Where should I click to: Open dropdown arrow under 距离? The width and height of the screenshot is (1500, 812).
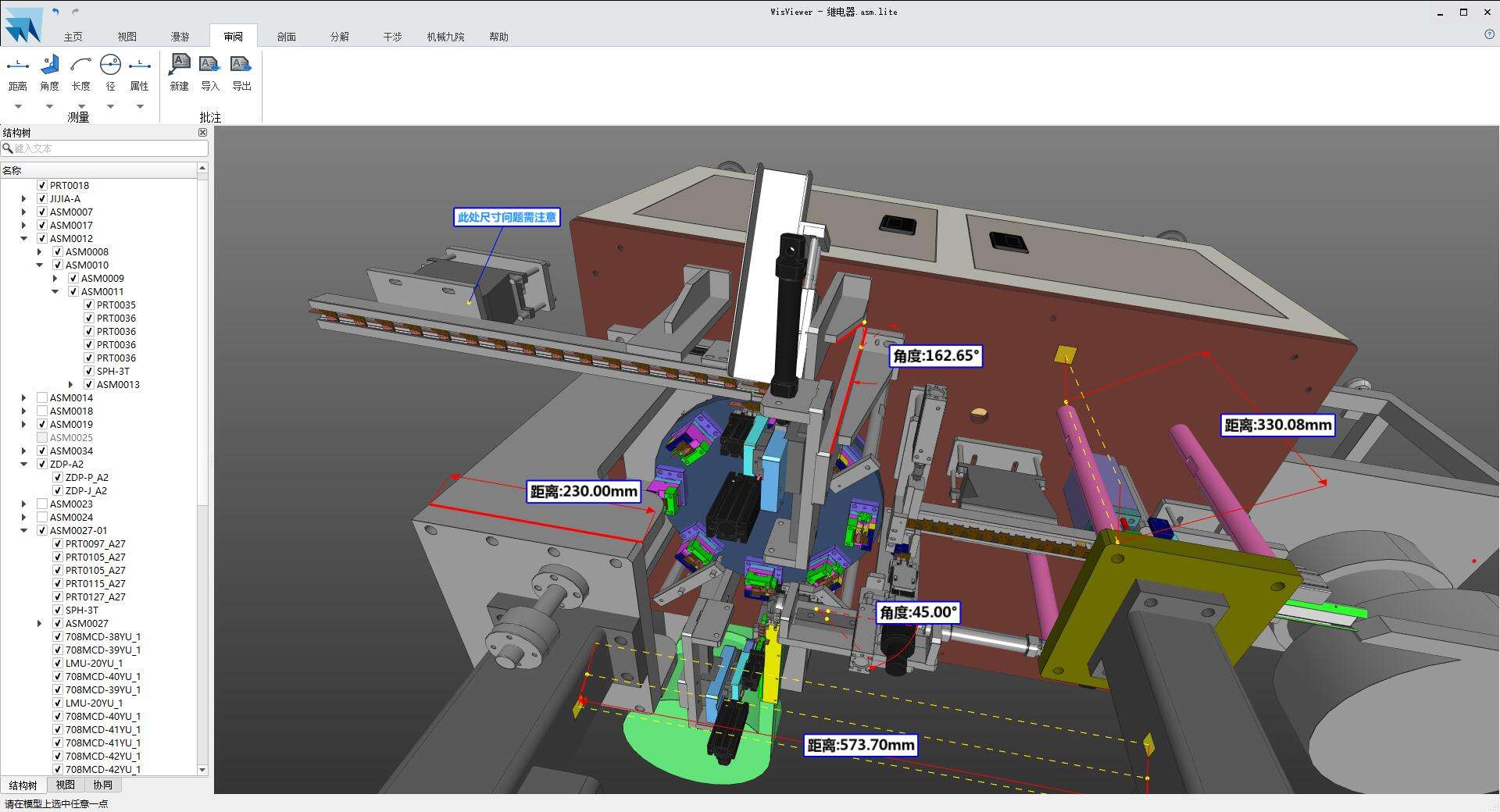click(18, 106)
